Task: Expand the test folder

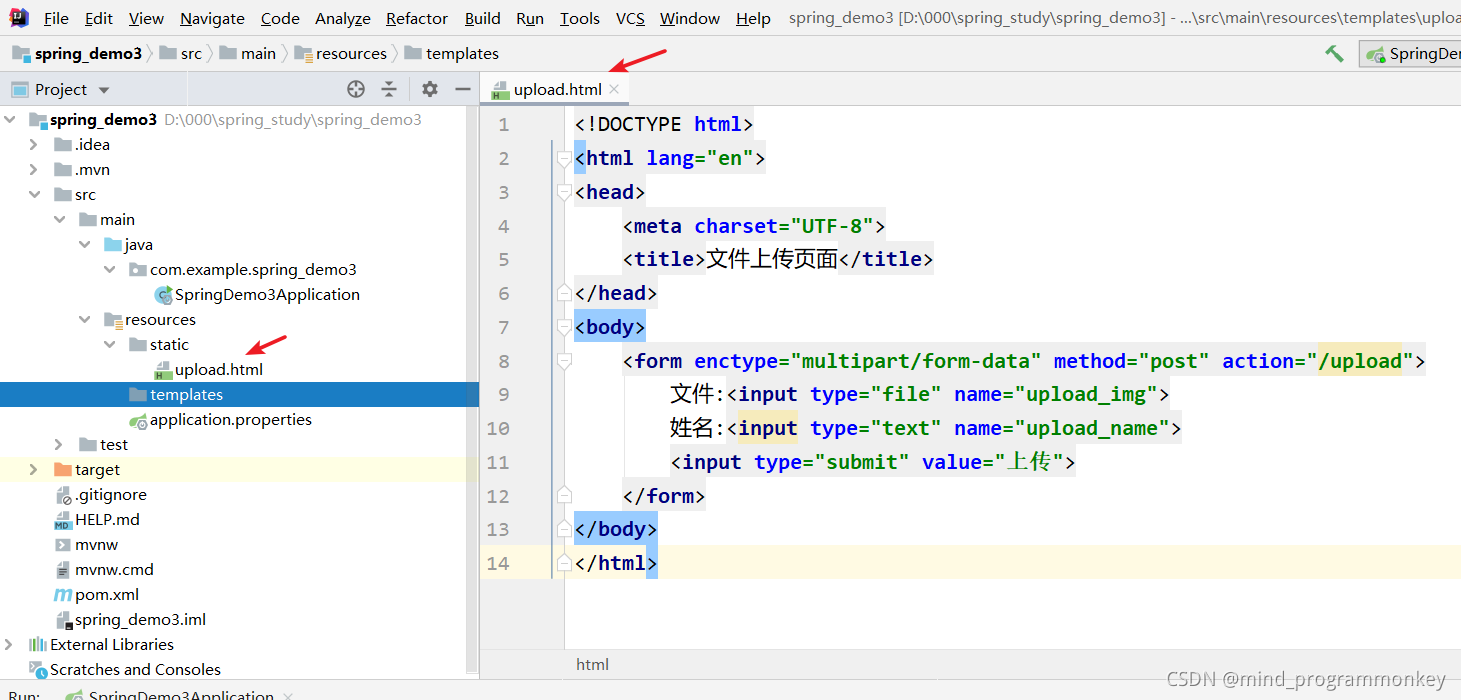Action: (x=60, y=444)
